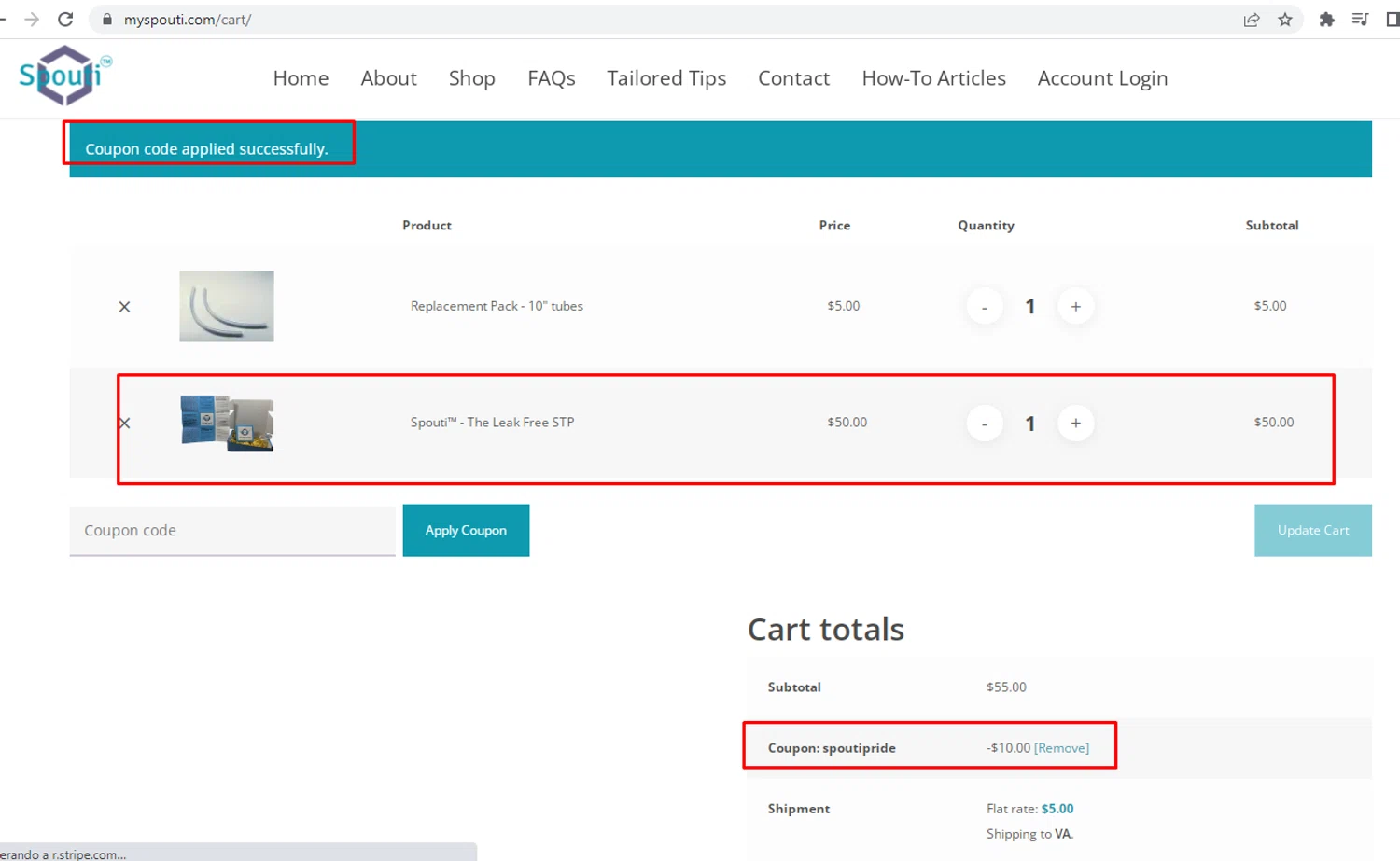Click the 'Coupon code applied successfully.' message

(206, 148)
